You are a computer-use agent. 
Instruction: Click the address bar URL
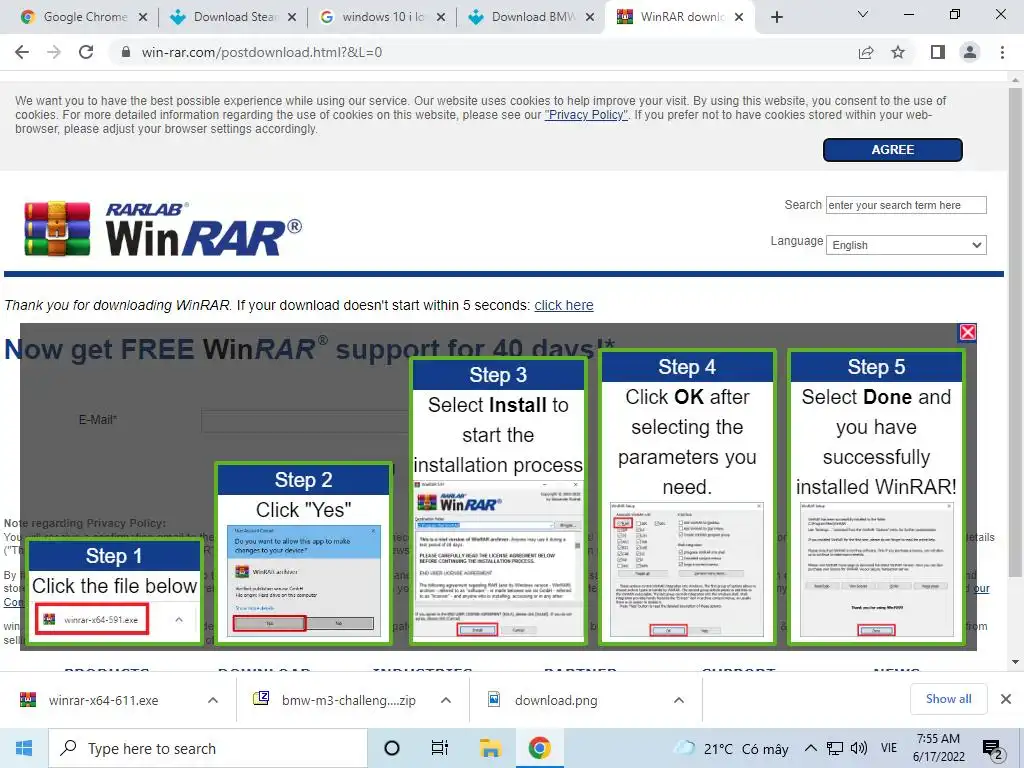click(262, 52)
